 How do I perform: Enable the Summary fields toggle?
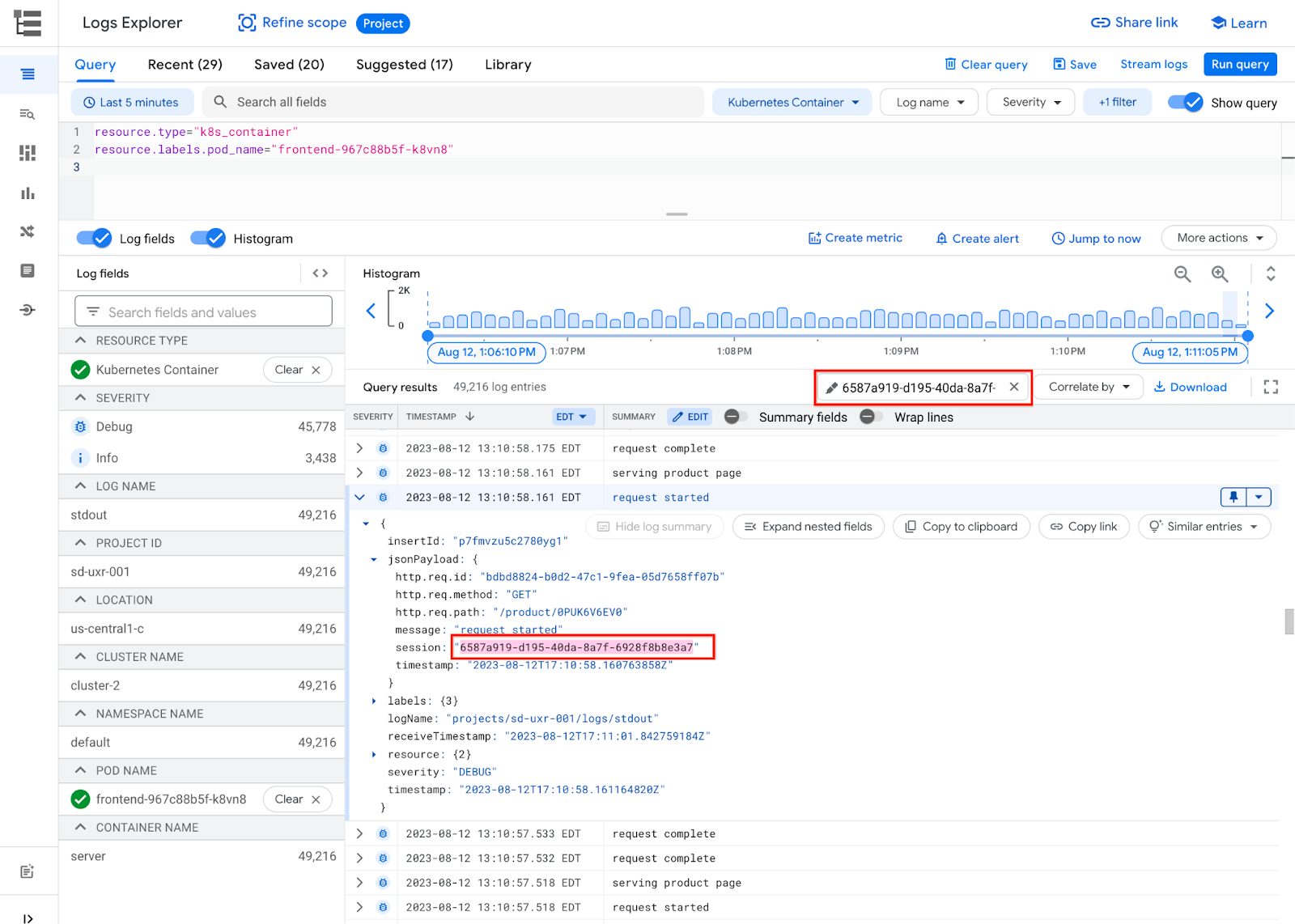pos(736,417)
